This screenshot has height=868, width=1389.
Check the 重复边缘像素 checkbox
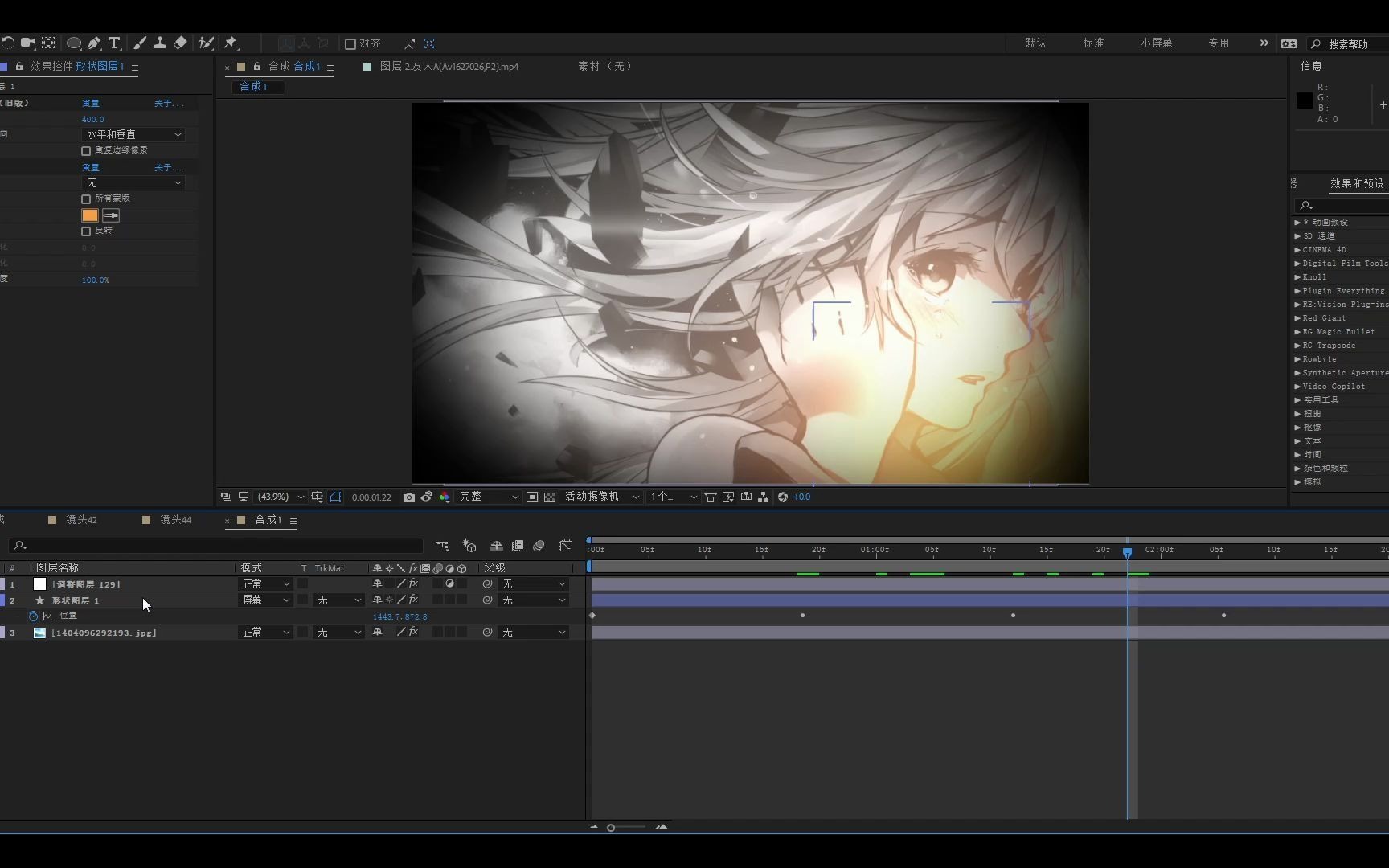point(86,150)
